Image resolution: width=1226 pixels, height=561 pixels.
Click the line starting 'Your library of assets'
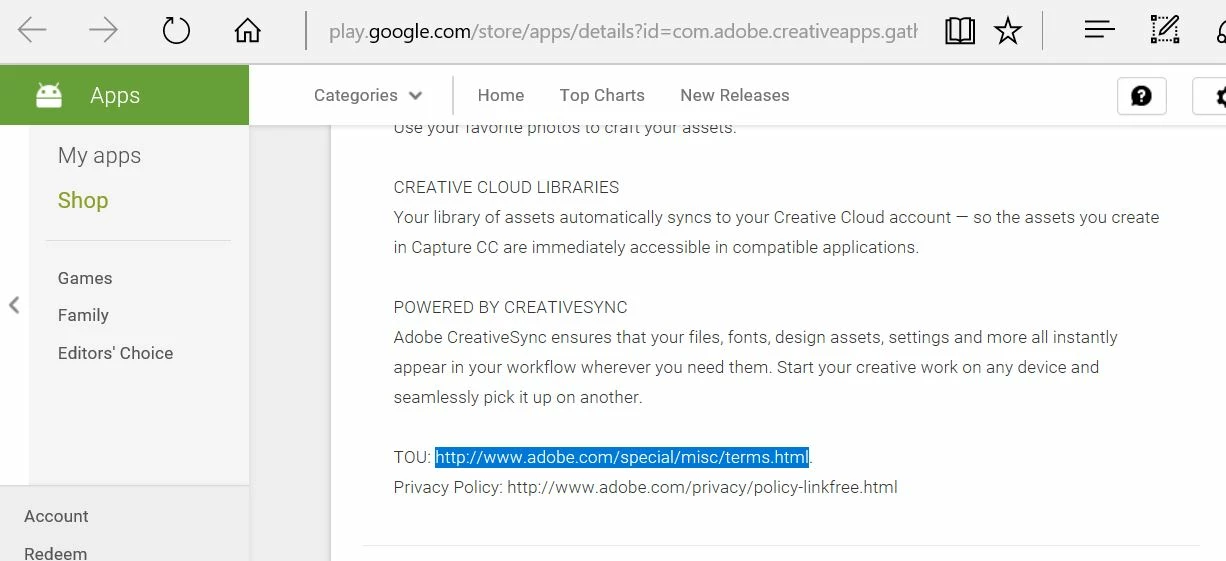coord(776,217)
